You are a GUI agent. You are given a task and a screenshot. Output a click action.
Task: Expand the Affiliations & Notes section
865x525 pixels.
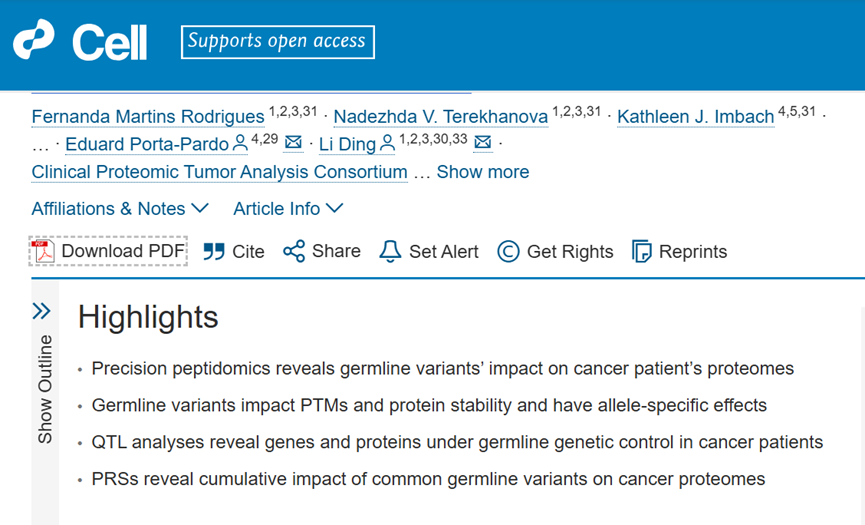coord(120,208)
